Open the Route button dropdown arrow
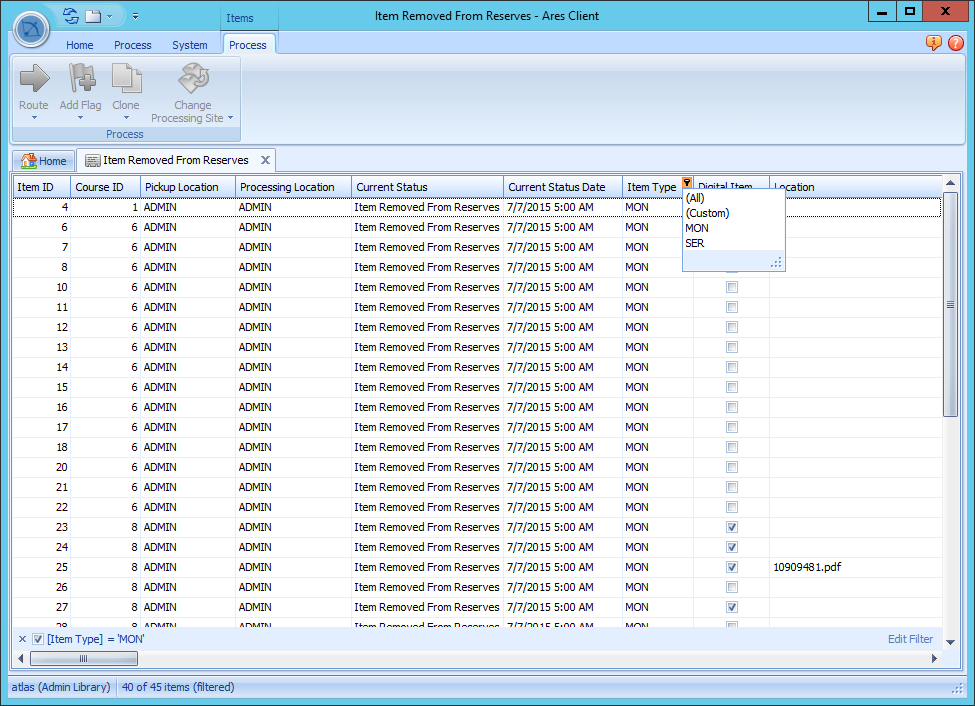This screenshot has height=706, width=975. [x=33, y=117]
